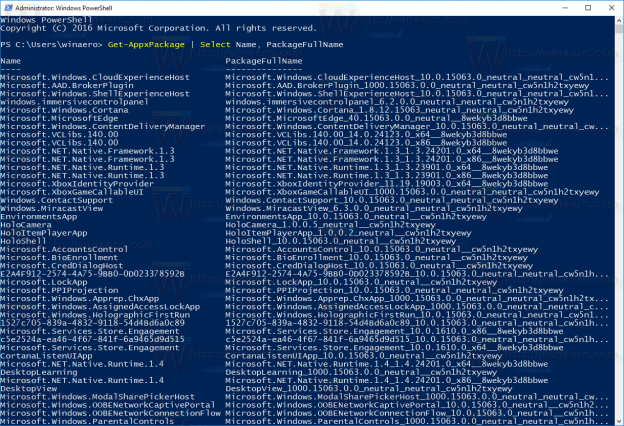Viewport: 624px width, 426px height.
Task: Click the PS C:\Users\winaero prompt text
Action: coord(40,46)
